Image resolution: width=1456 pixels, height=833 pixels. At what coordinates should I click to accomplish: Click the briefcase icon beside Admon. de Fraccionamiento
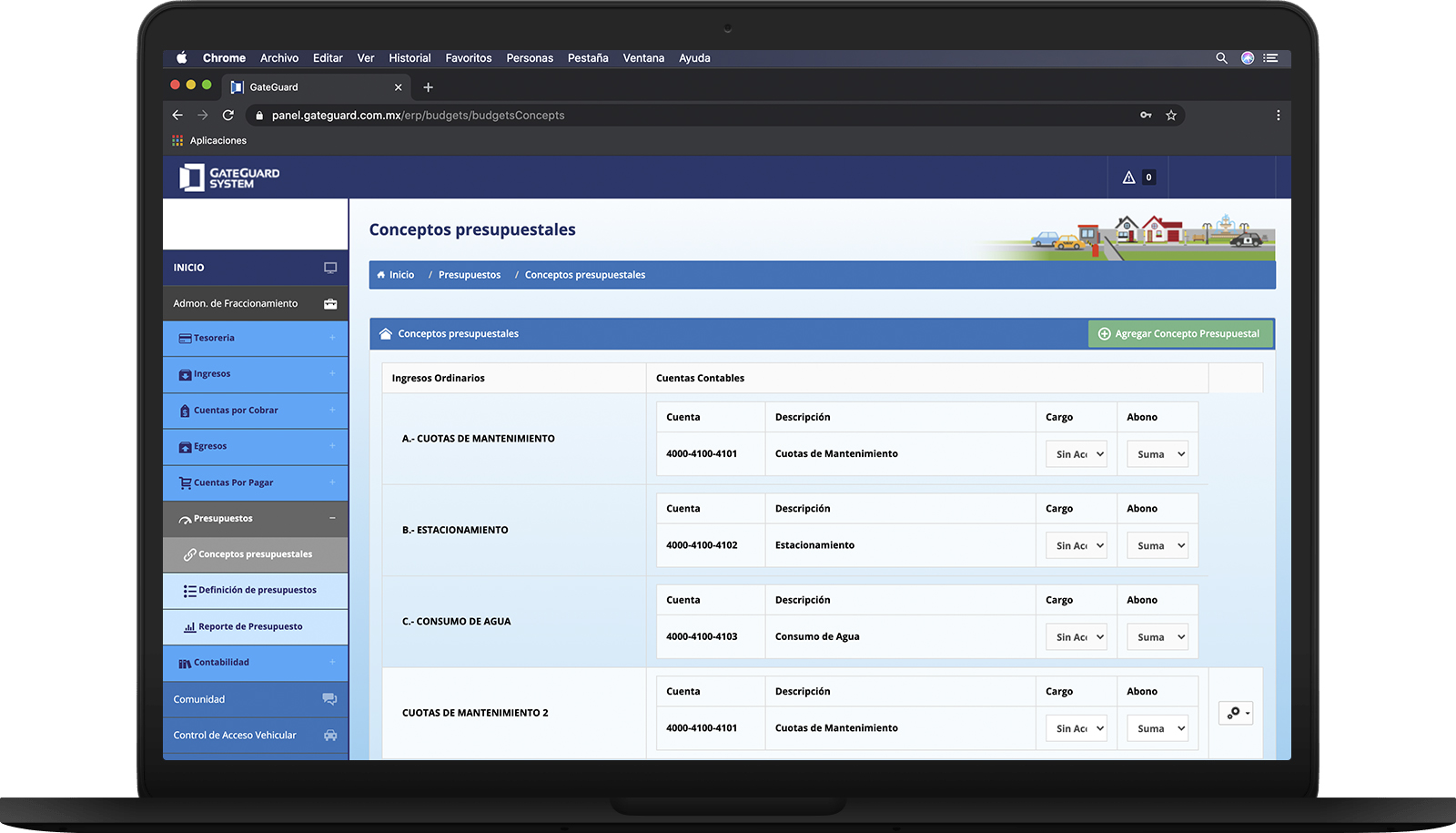click(x=330, y=304)
